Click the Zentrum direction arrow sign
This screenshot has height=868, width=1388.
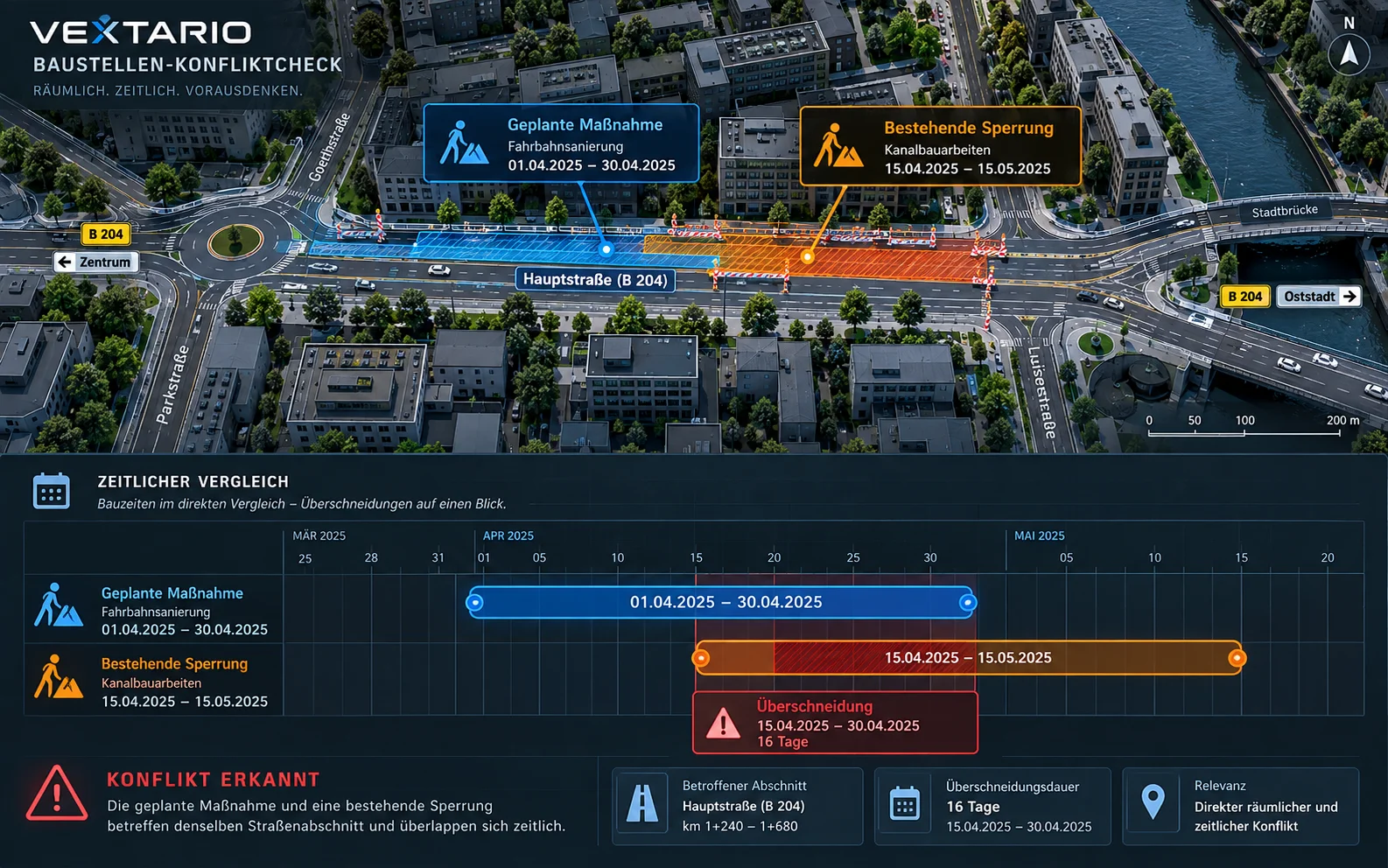tap(96, 262)
